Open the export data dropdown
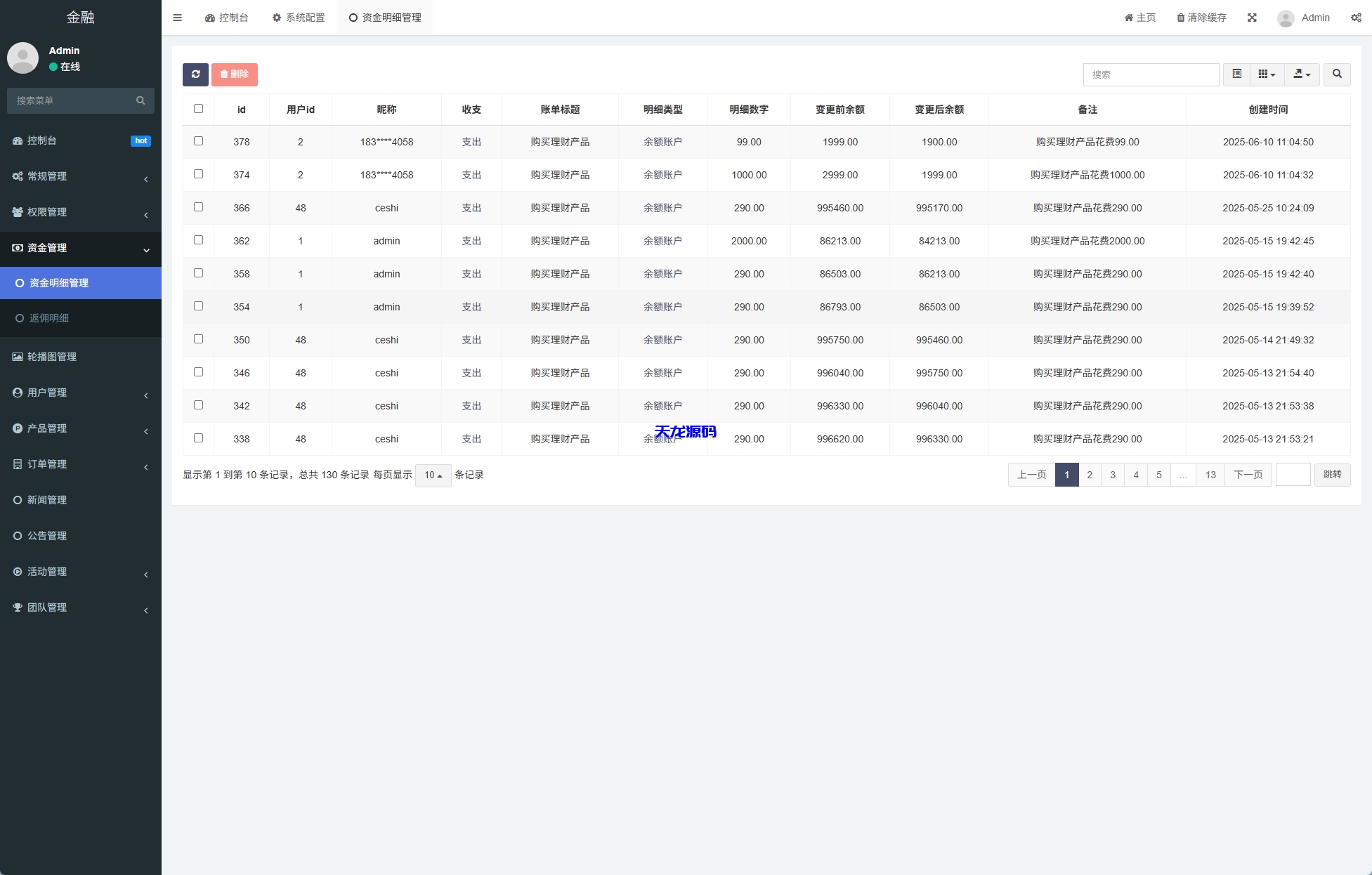This screenshot has height=875, width=1372. pyautogui.click(x=1302, y=74)
